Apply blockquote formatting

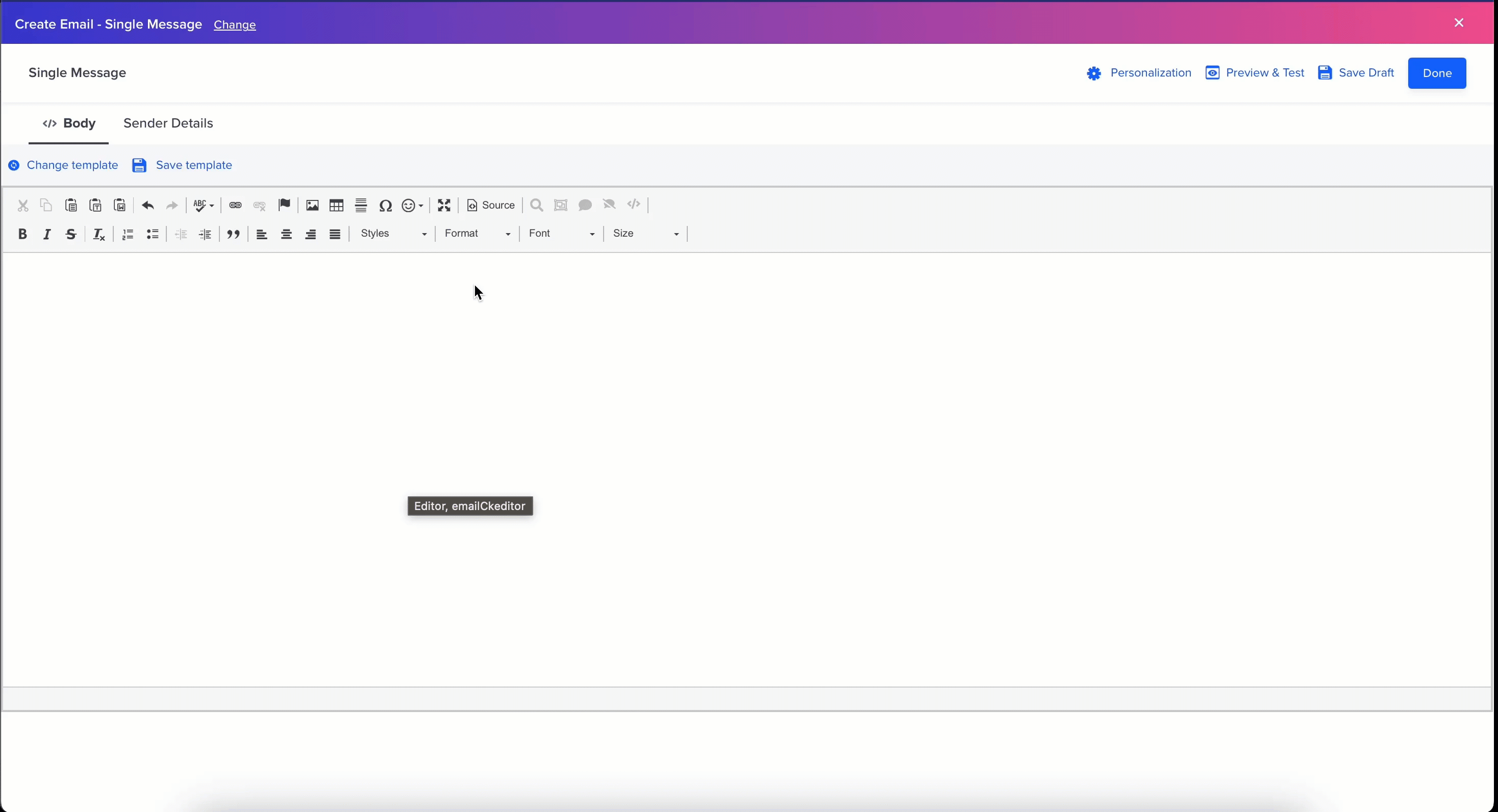[233, 234]
